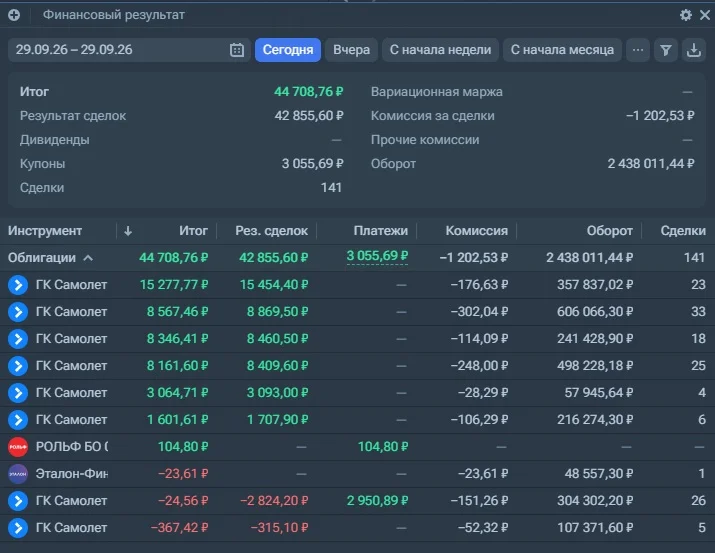Image resolution: width=715 pixels, height=553 pixels.
Task: Click ГК Самолет icon in 3 064,71 ₽ row
Action: [18, 393]
